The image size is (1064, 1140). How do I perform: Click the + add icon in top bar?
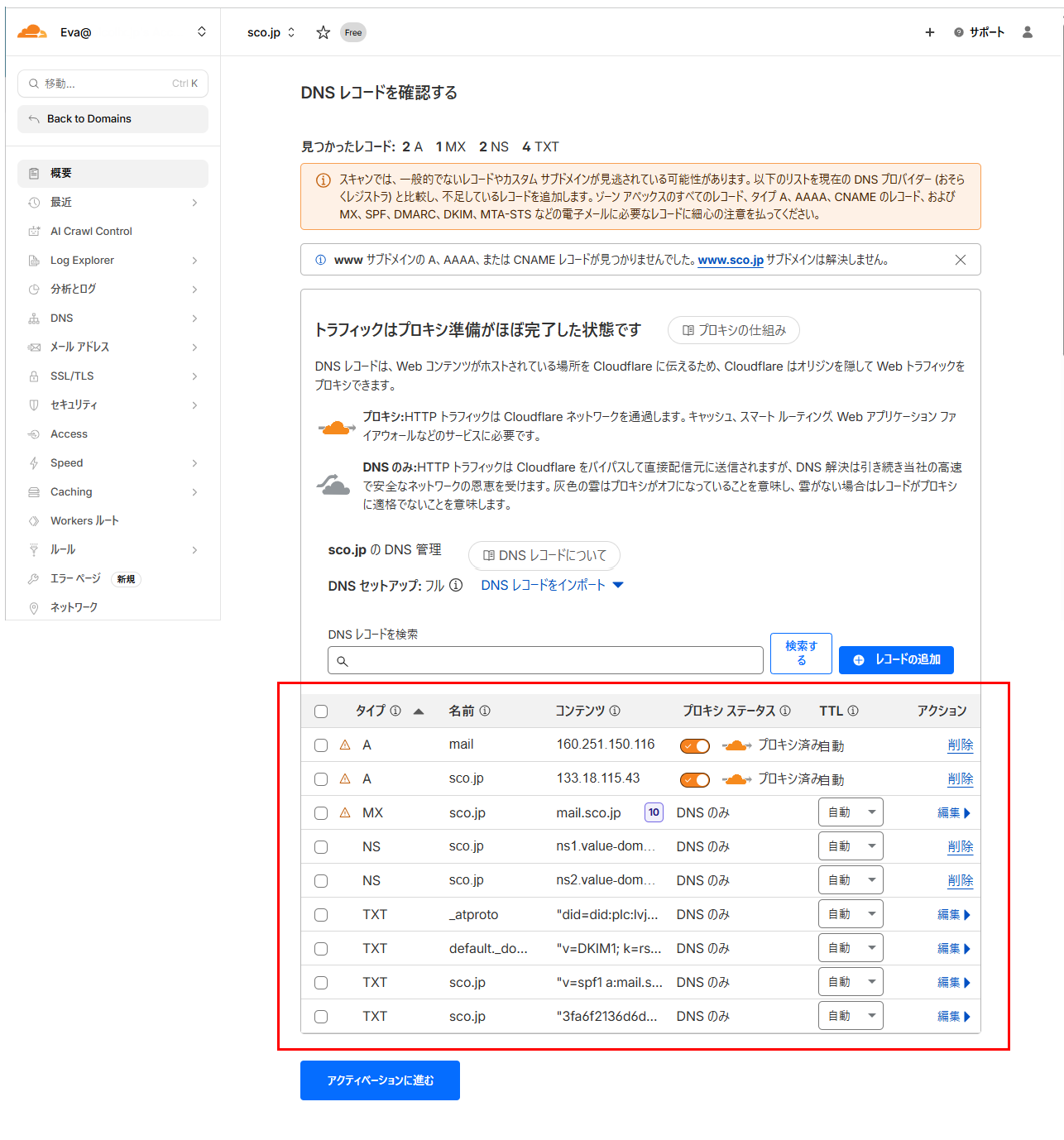click(929, 31)
